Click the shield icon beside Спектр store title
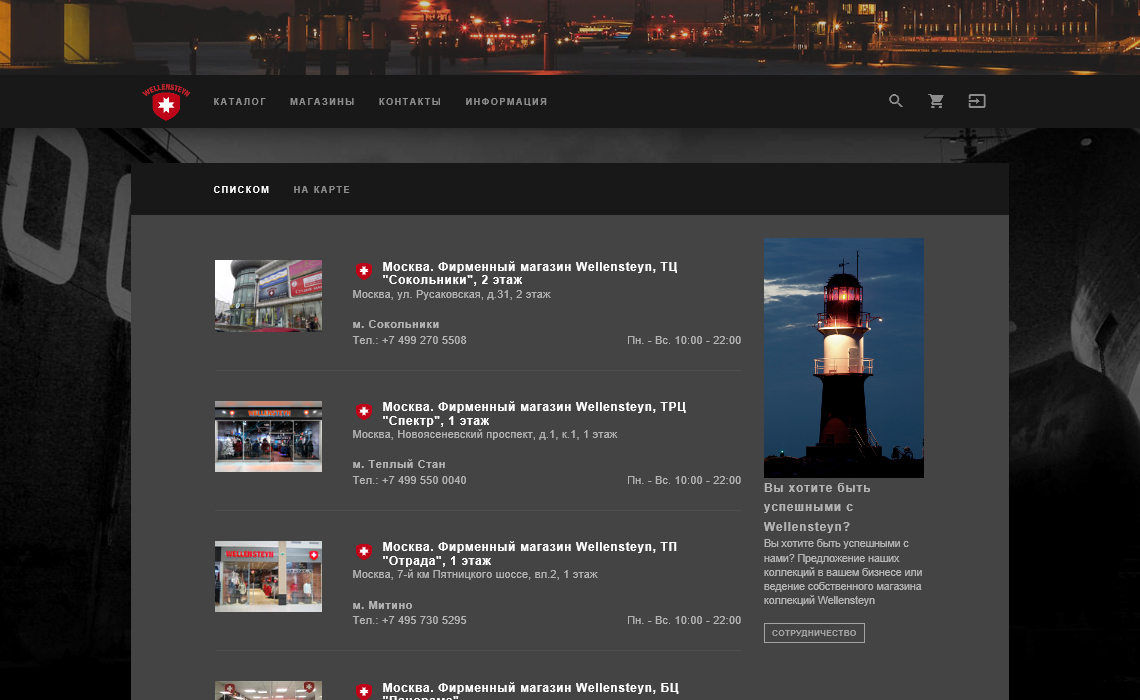 point(364,411)
